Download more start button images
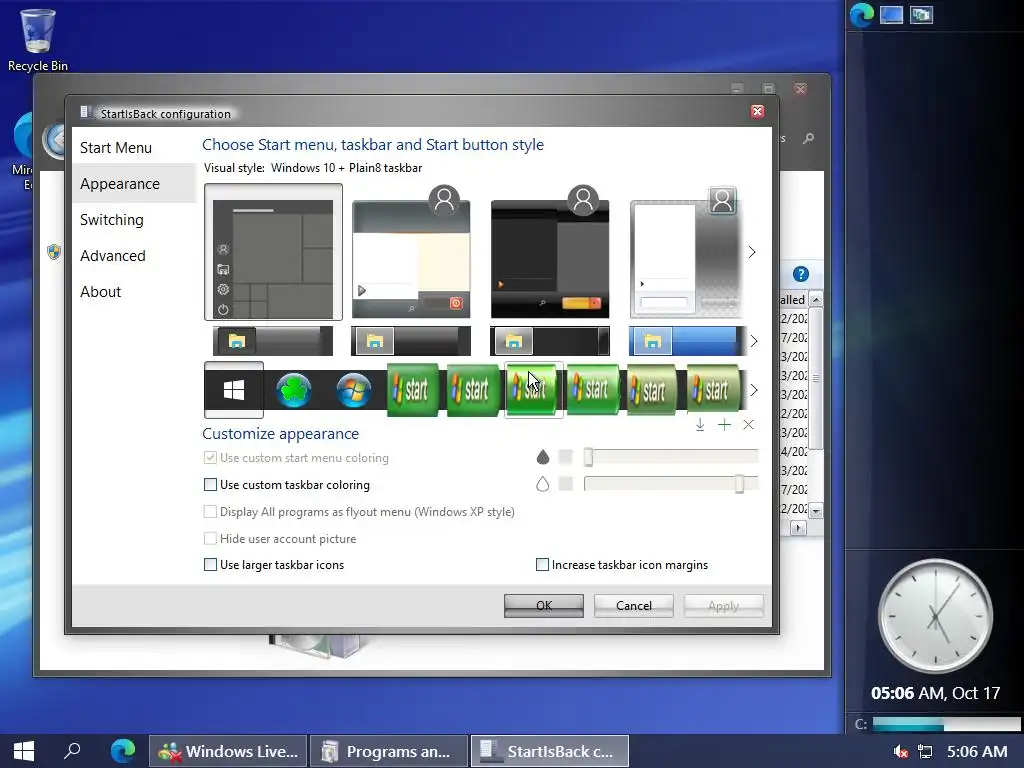The image size is (1024, 768). (x=700, y=425)
